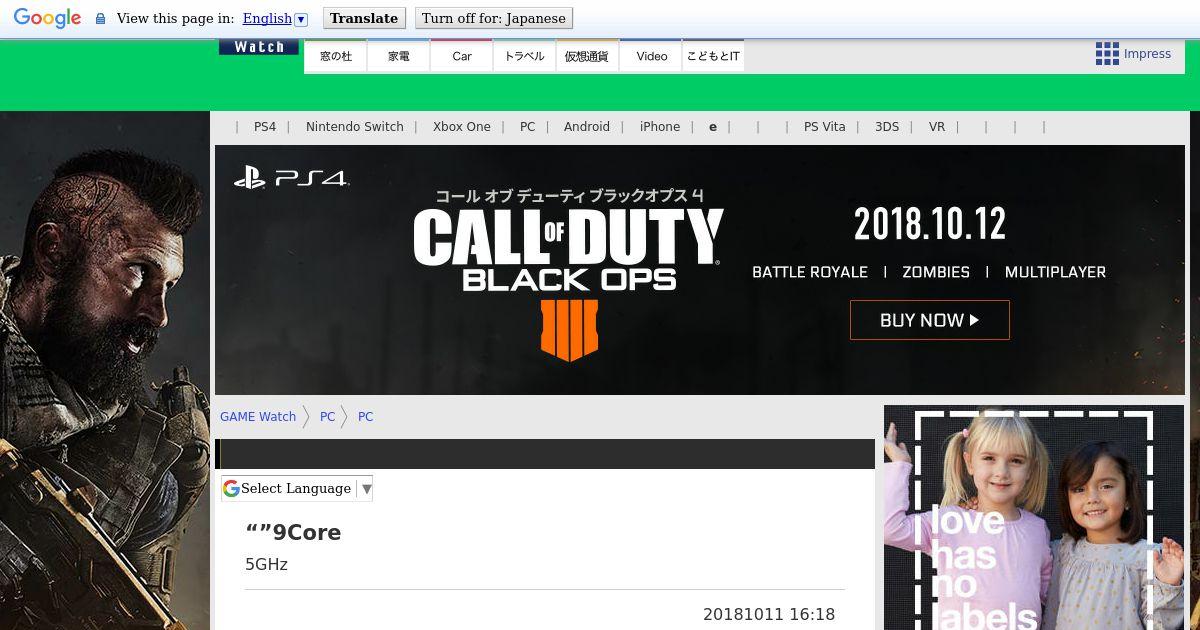Click the 5GHz subtitle text
The width and height of the screenshot is (1200, 630).
266,564
